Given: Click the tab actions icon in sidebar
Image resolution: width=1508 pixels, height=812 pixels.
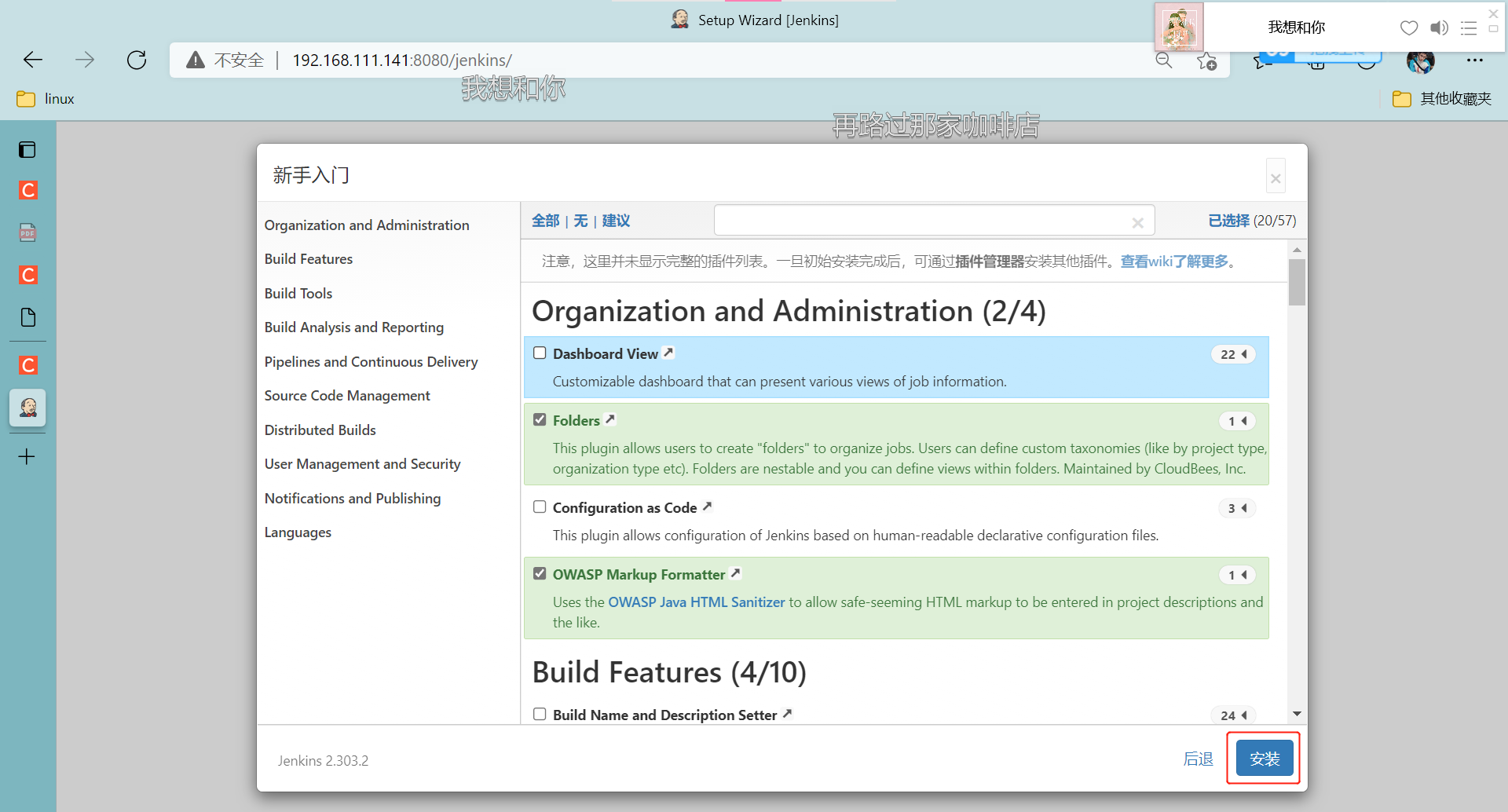Looking at the screenshot, I should tap(27, 149).
